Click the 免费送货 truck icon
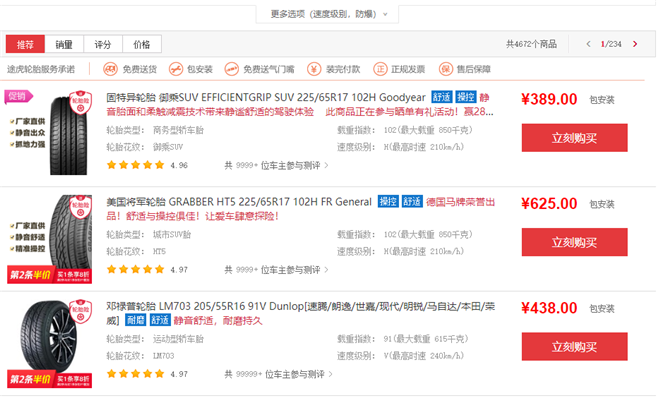The image size is (660, 400). (110, 69)
